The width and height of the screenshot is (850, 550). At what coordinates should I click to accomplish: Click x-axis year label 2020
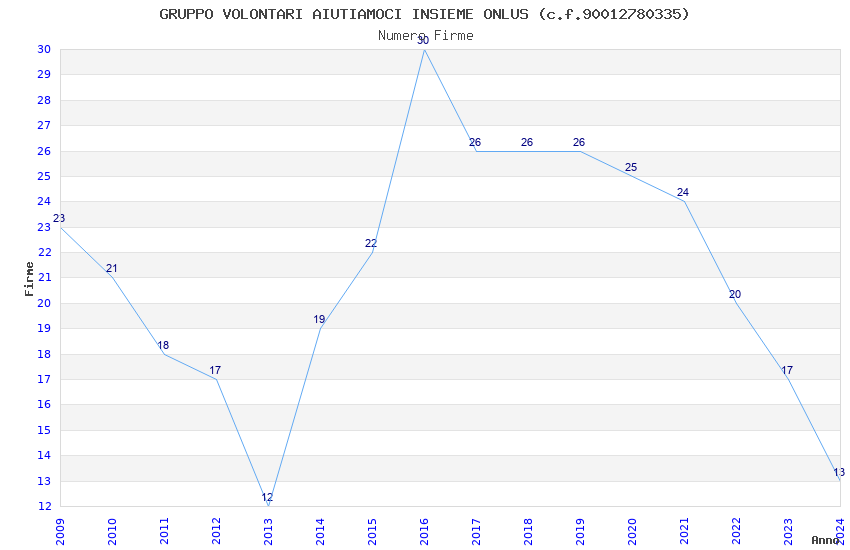(x=632, y=531)
